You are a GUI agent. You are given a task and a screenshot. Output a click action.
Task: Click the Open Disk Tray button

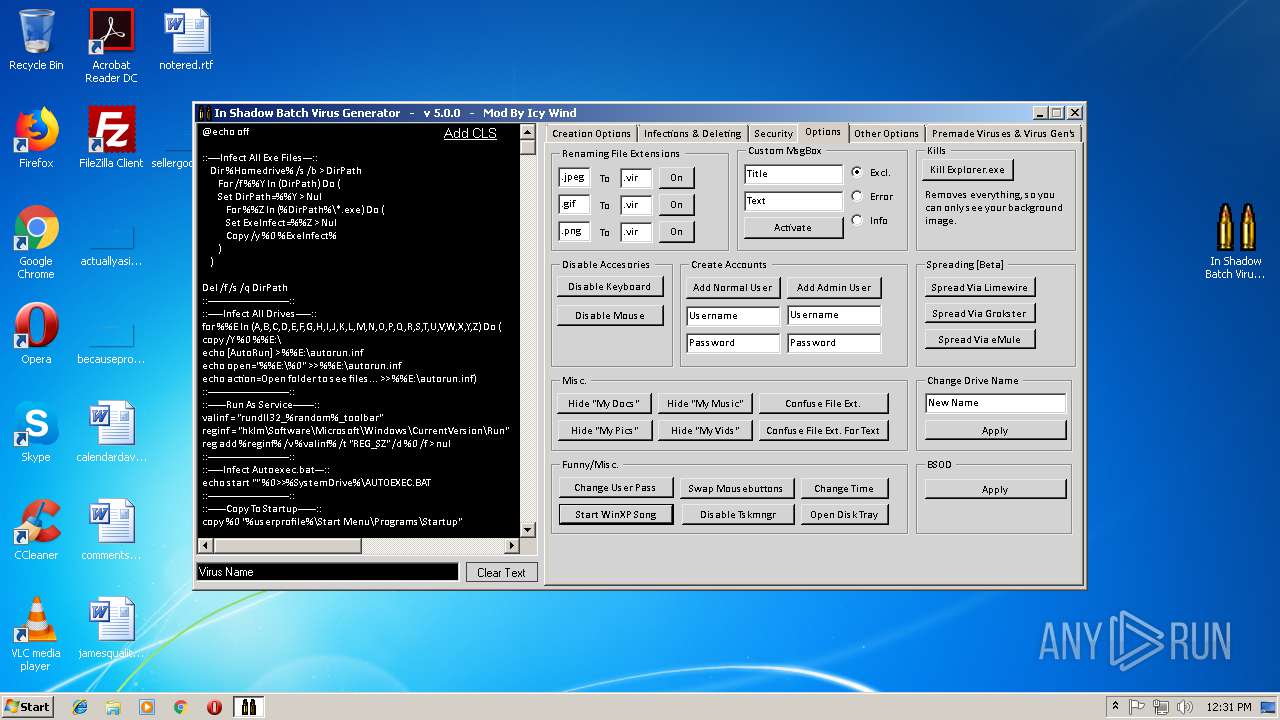pyautogui.click(x=844, y=515)
